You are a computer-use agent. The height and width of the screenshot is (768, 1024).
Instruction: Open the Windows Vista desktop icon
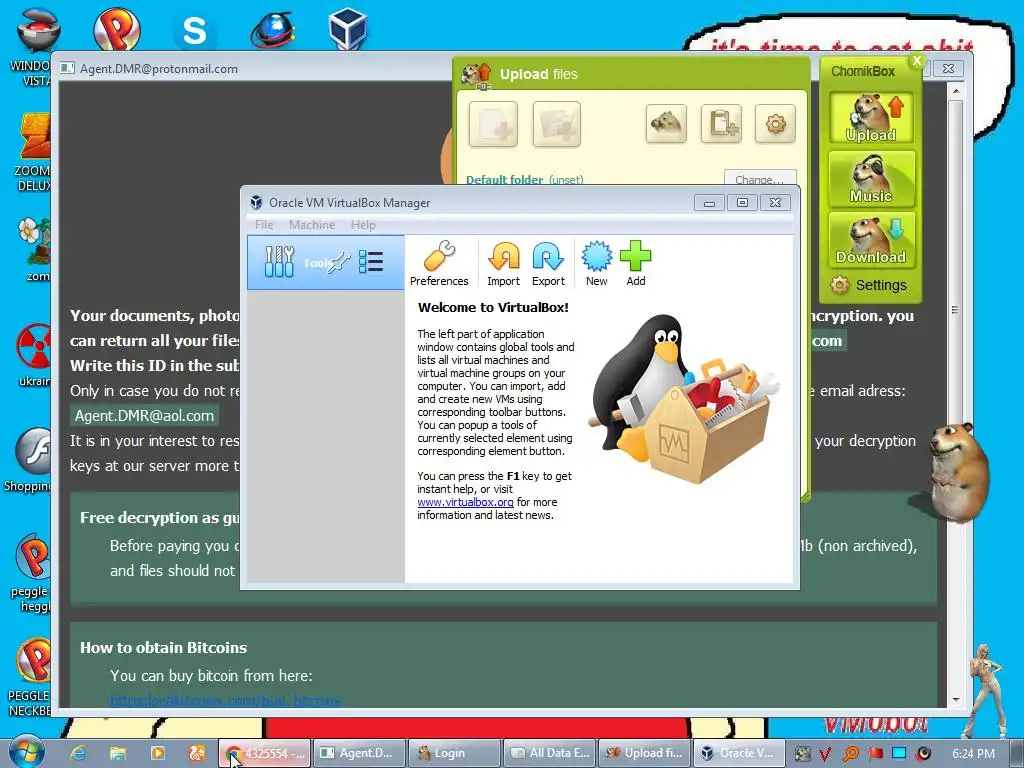(x=36, y=46)
